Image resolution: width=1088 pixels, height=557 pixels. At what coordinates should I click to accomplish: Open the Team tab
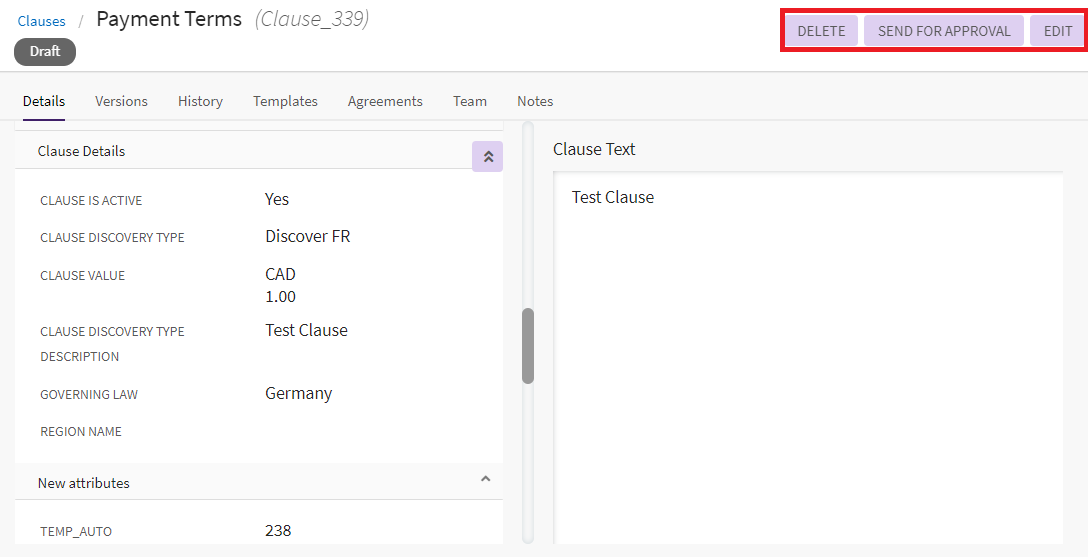click(x=469, y=101)
